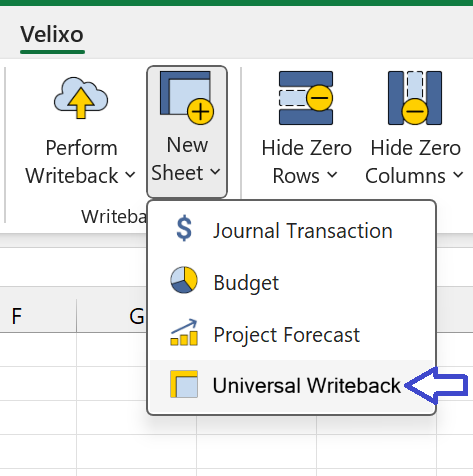Screen dimensions: 473x476
Task: Click the Hide Zero Rows icon
Action: [x=306, y=98]
